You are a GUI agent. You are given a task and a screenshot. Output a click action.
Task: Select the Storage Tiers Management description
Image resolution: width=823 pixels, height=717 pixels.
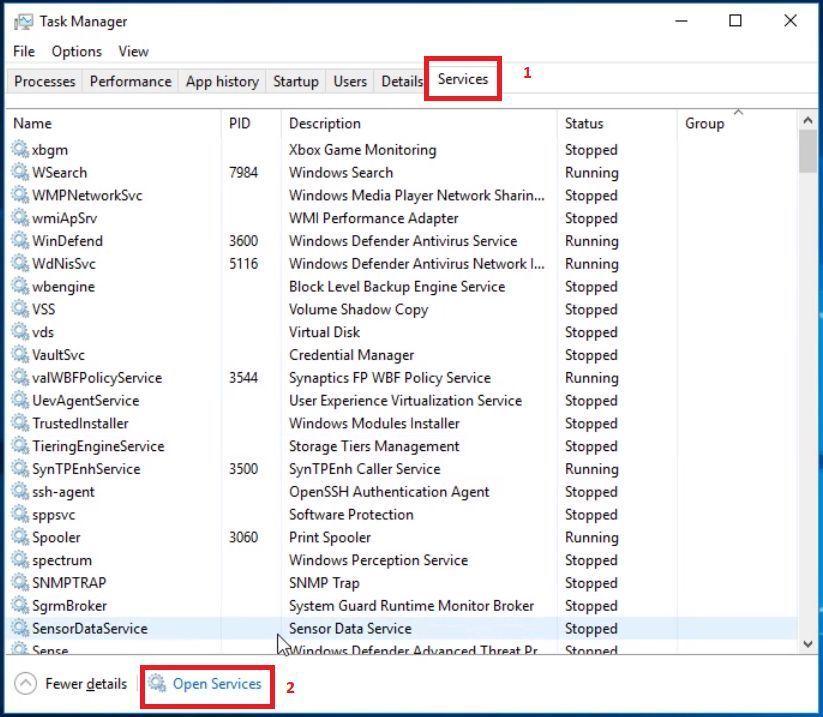[x=374, y=446]
